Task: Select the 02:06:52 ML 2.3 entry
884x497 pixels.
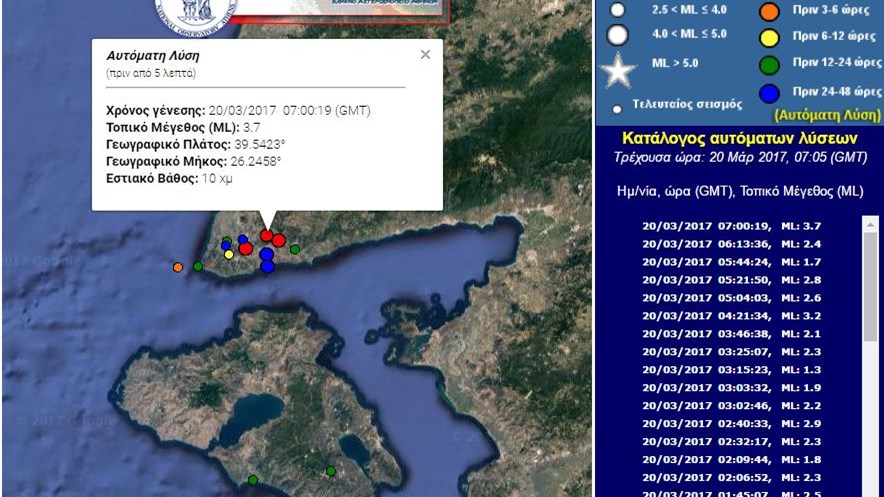Action: pos(731,478)
